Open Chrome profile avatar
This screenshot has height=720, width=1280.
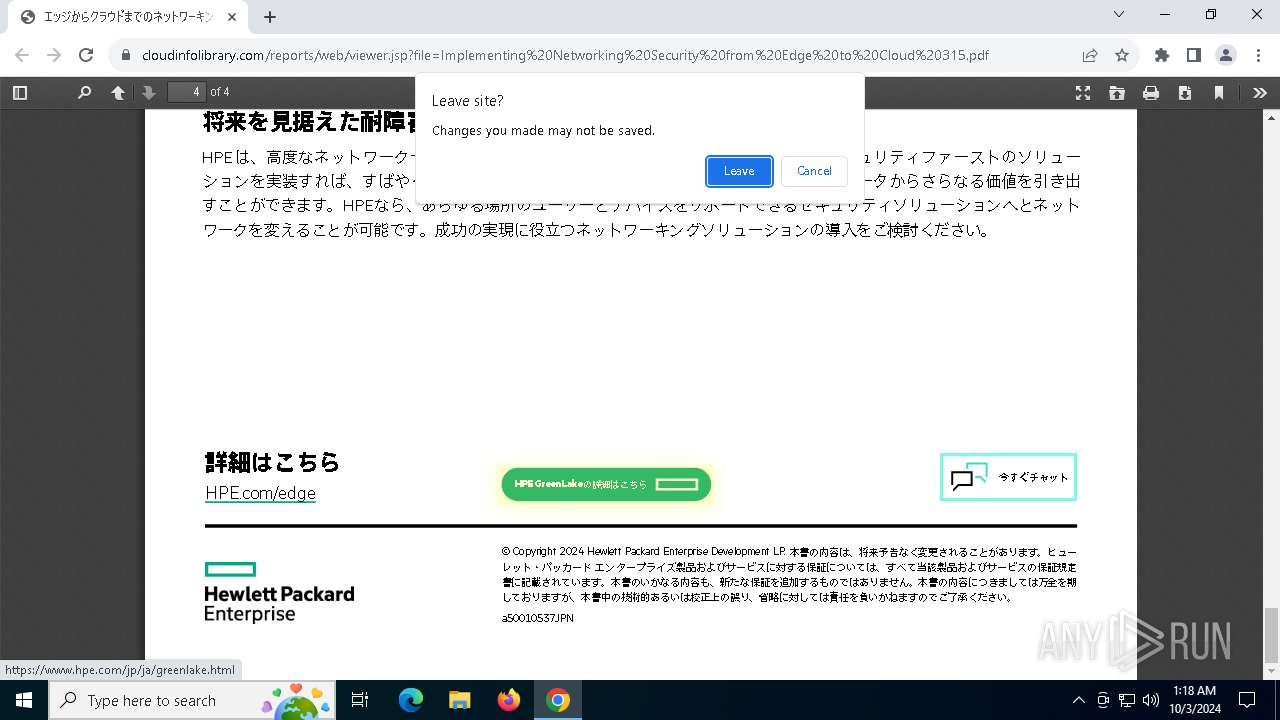(1225, 55)
